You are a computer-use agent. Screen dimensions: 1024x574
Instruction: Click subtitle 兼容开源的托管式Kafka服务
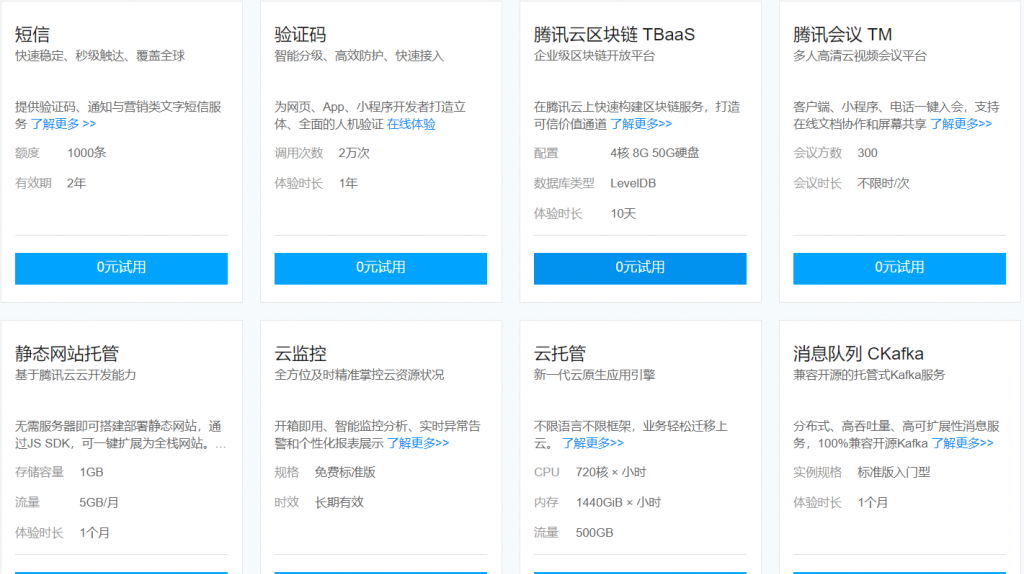869,375
